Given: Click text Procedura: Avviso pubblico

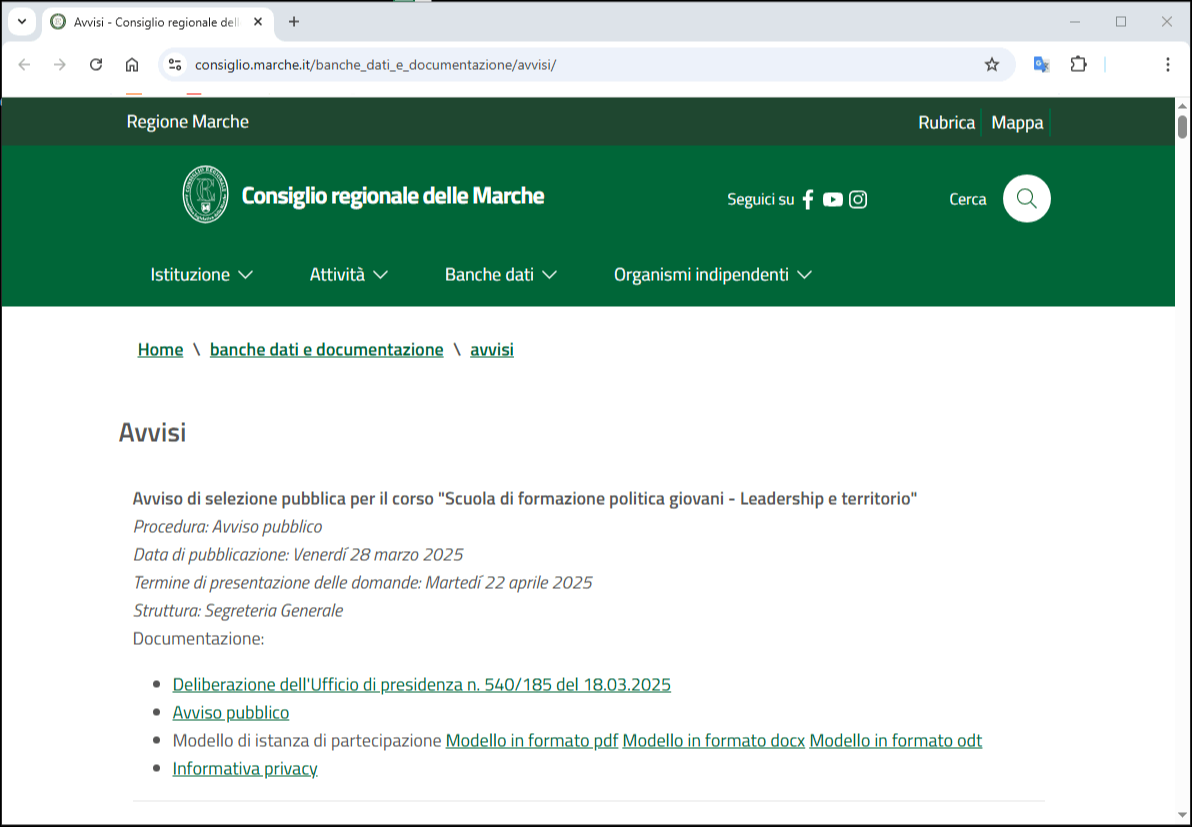Looking at the screenshot, I should click(x=227, y=527).
